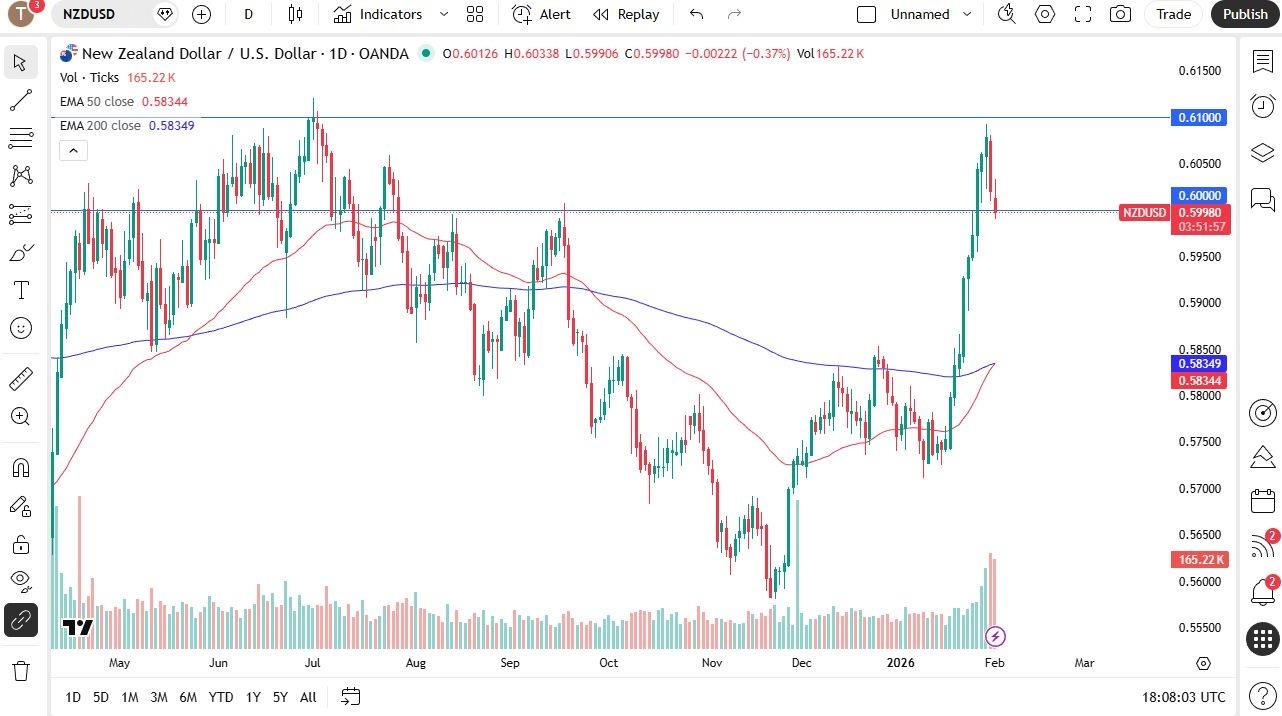This screenshot has width=1282, height=716.
Task: Take a chart snapshot with the camera icon
Action: pos(1120,14)
